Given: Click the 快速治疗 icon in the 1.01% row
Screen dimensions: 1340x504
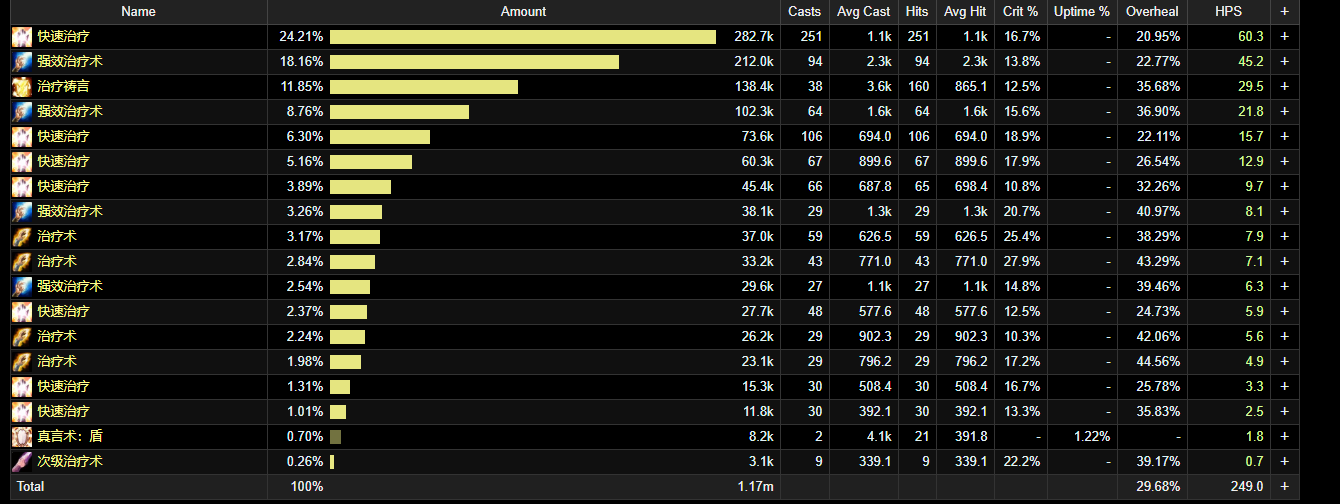Looking at the screenshot, I should [21, 412].
